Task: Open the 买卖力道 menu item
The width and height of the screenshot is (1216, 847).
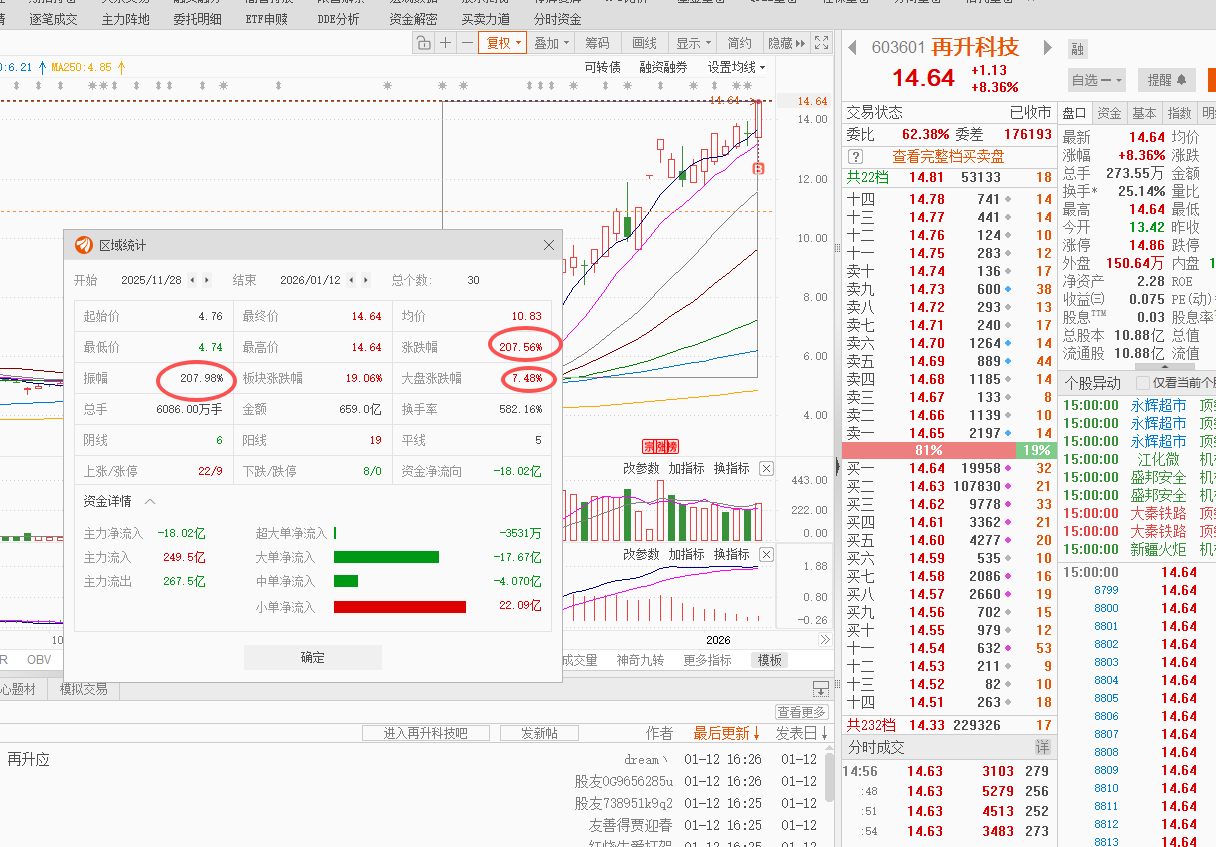Action: (485, 19)
